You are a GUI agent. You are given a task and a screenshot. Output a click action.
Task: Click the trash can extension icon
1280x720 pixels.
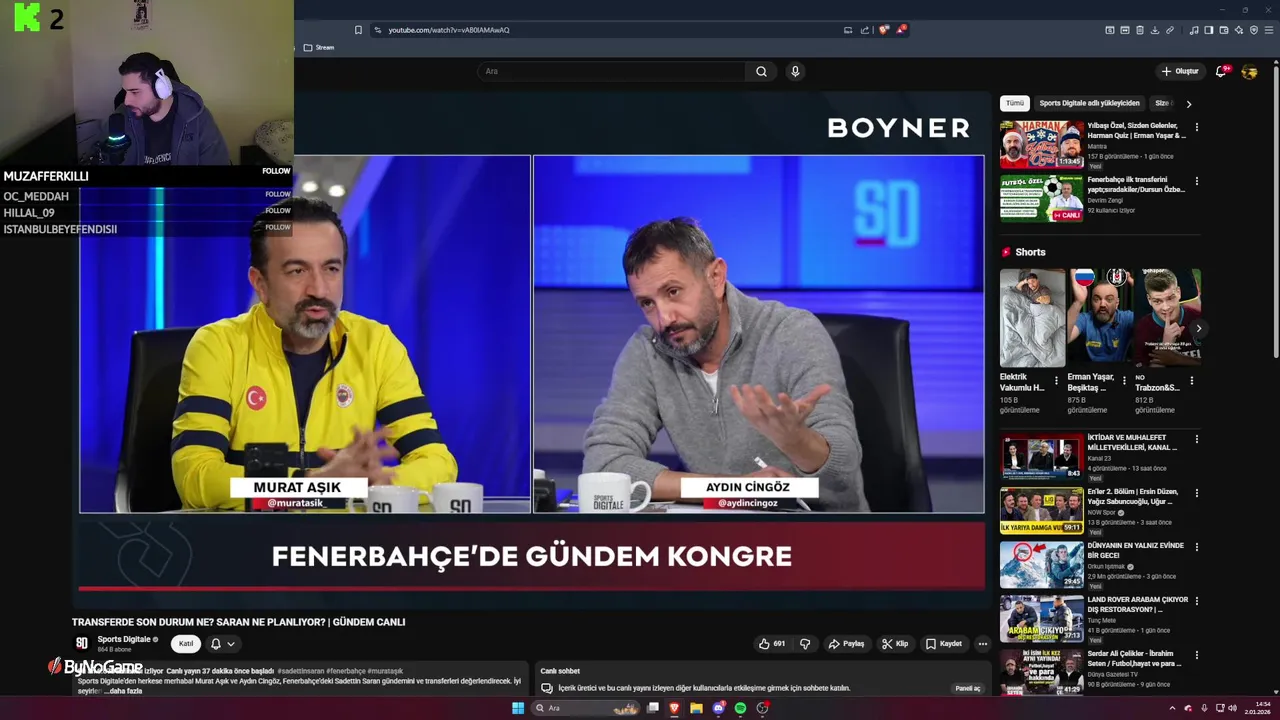point(1140,30)
